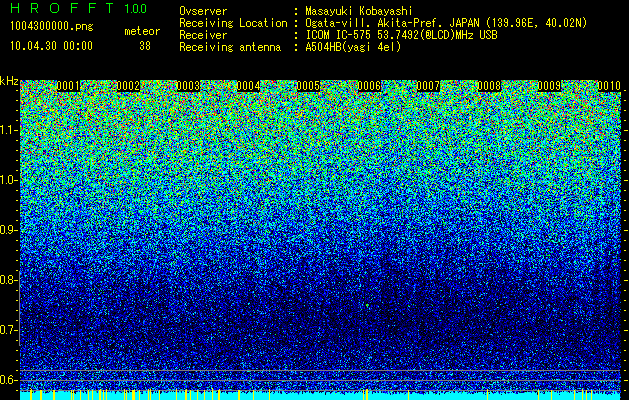Screen dimensions: 629x400
Task: Click the 0010 minute marker
Action: point(609,86)
